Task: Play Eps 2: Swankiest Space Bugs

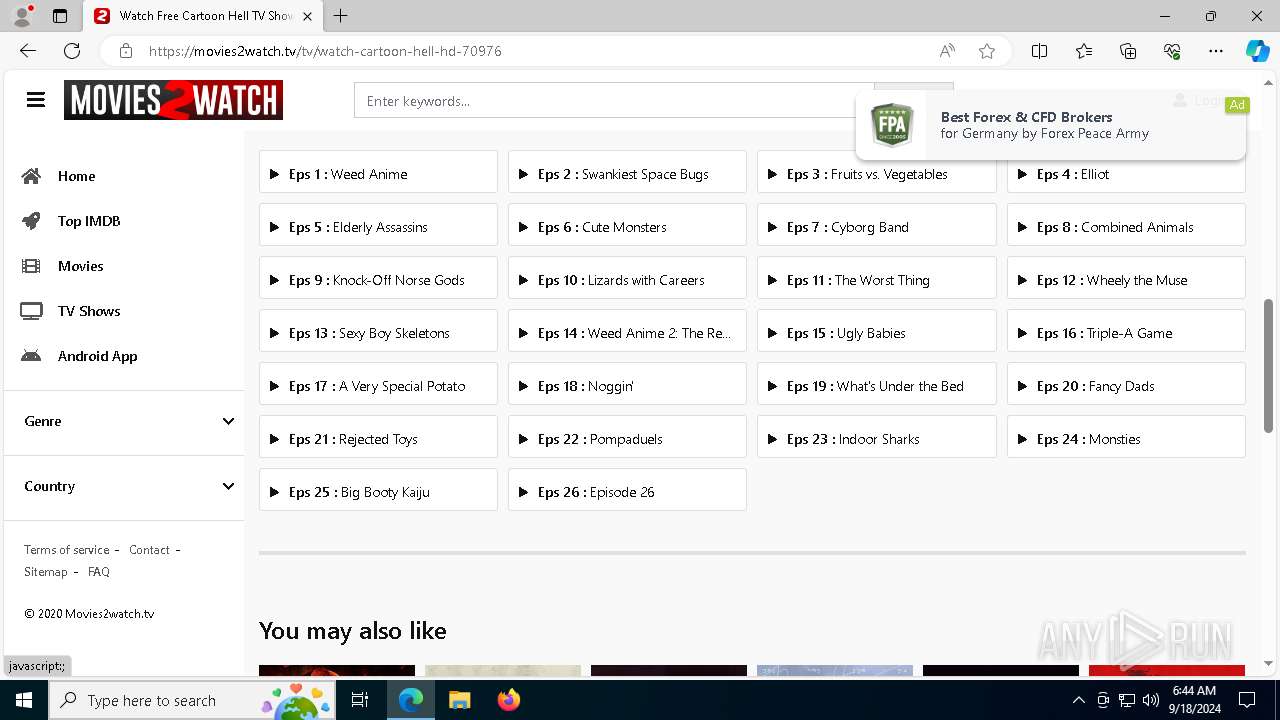Action: (627, 174)
